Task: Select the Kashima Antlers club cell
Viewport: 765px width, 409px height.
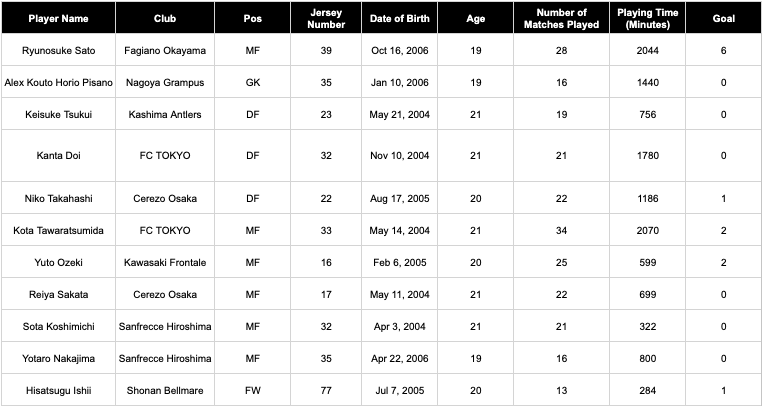Action: [164, 115]
